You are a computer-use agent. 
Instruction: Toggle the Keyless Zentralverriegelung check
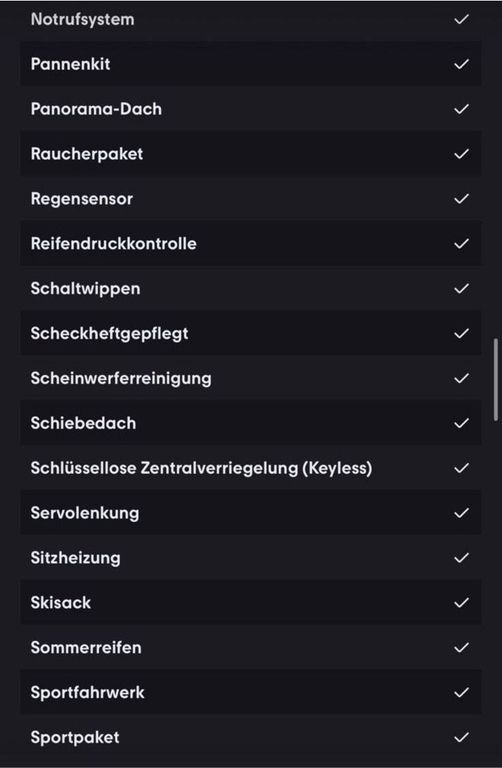tap(461, 468)
